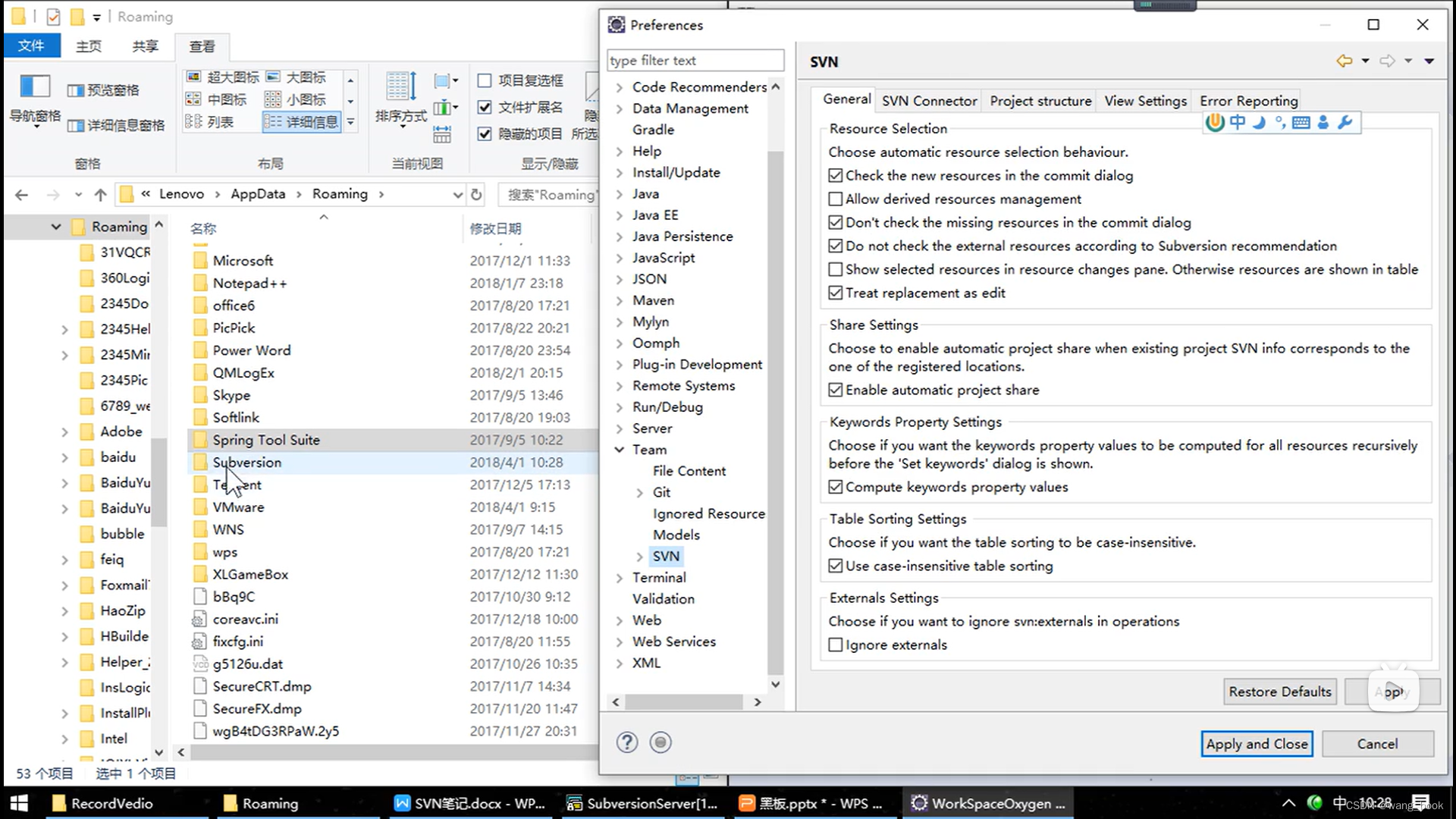Screen dimensions: 1456x819
Task: Expand the Java node in preferences tree
Action: 620,194
